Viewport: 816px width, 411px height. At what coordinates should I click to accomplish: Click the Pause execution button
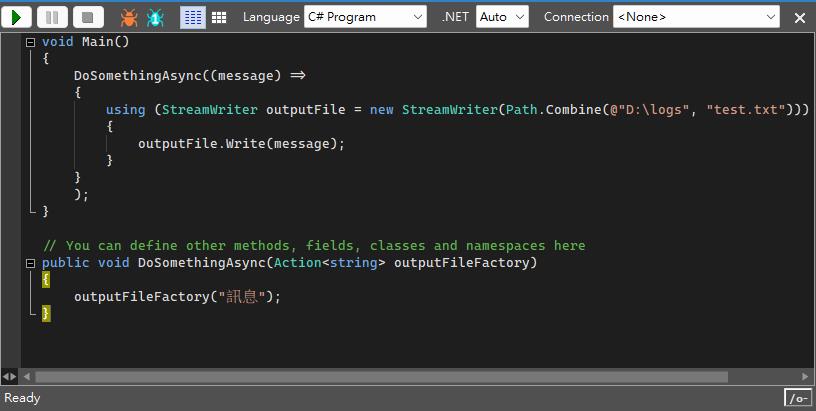(x=52, y=17)
